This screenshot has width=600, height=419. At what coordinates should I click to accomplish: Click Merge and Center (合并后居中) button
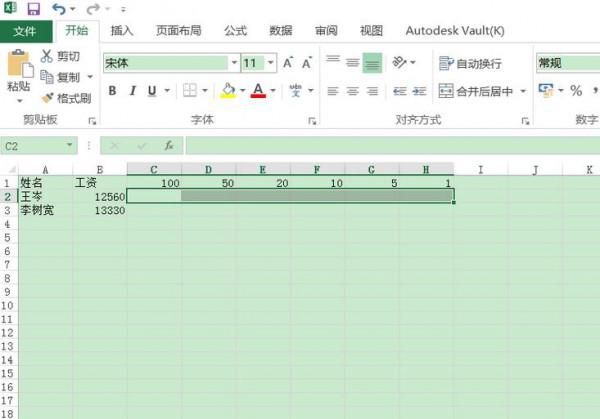(x=476, y=91)
